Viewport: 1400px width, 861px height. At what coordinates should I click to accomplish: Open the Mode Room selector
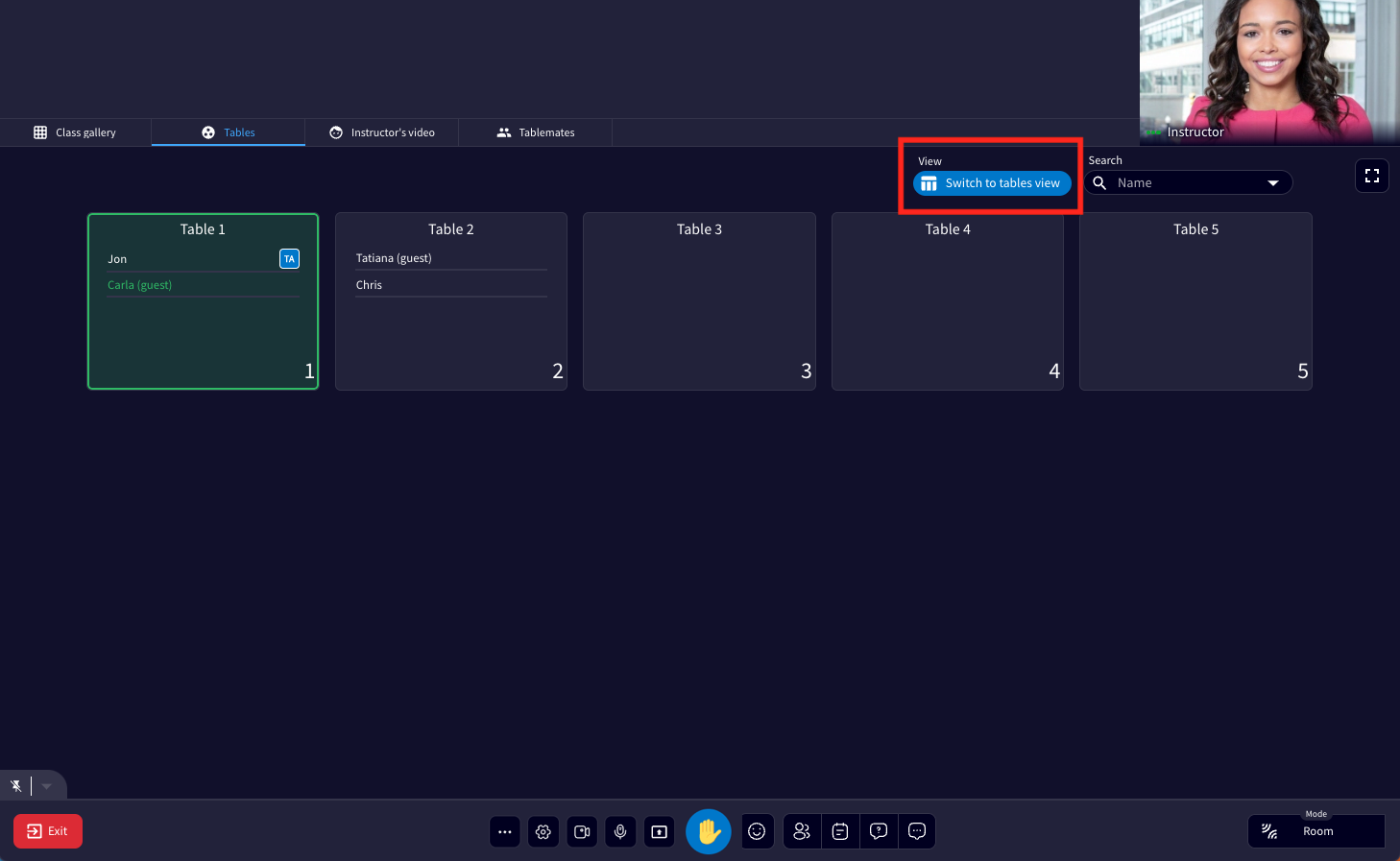coord(1316,831)
